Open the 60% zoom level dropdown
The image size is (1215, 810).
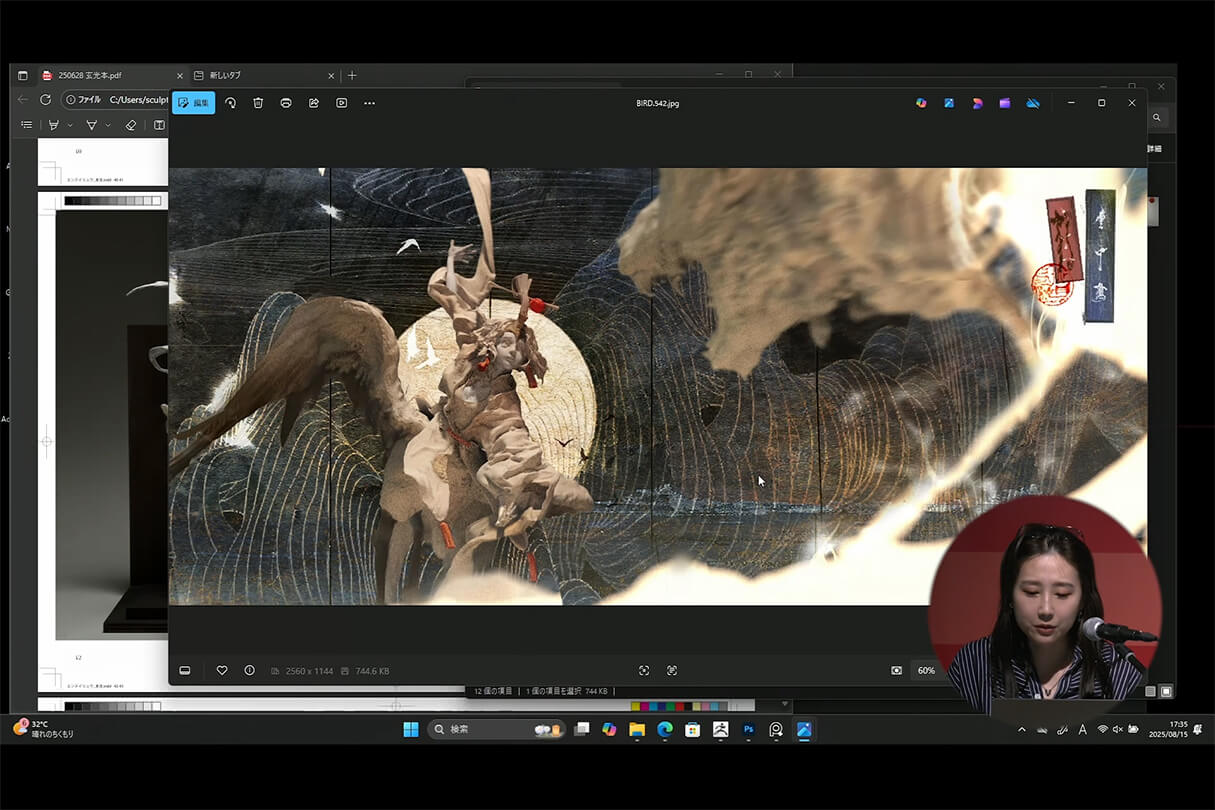click(926, 670)
